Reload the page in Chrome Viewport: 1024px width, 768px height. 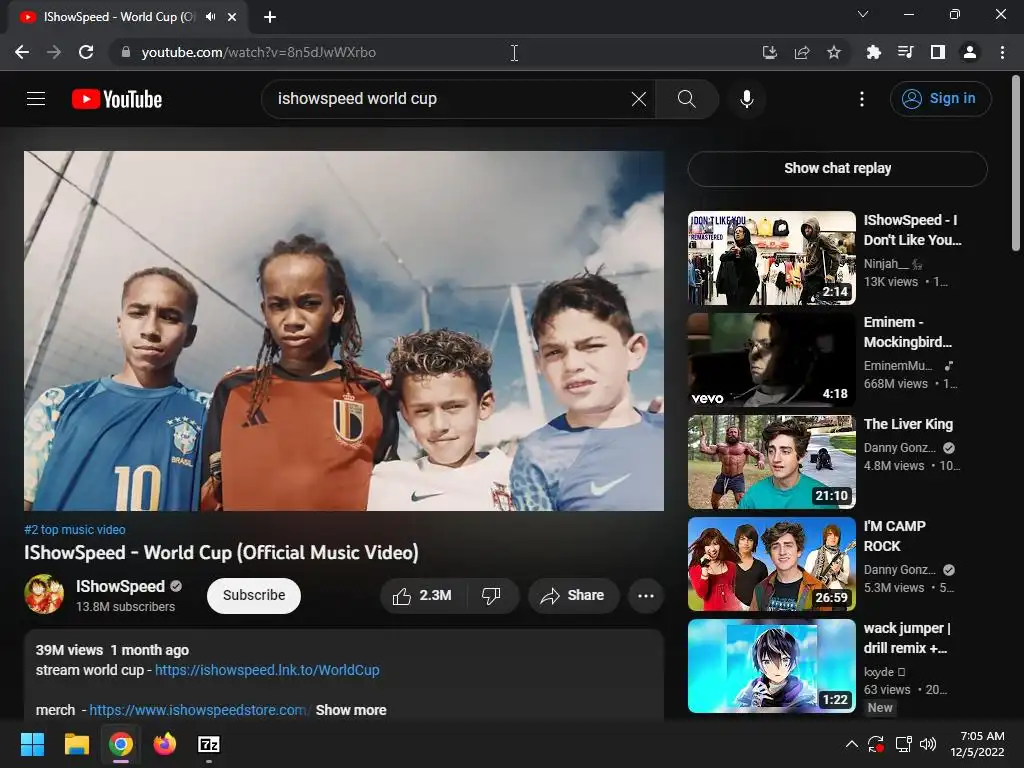86,52
